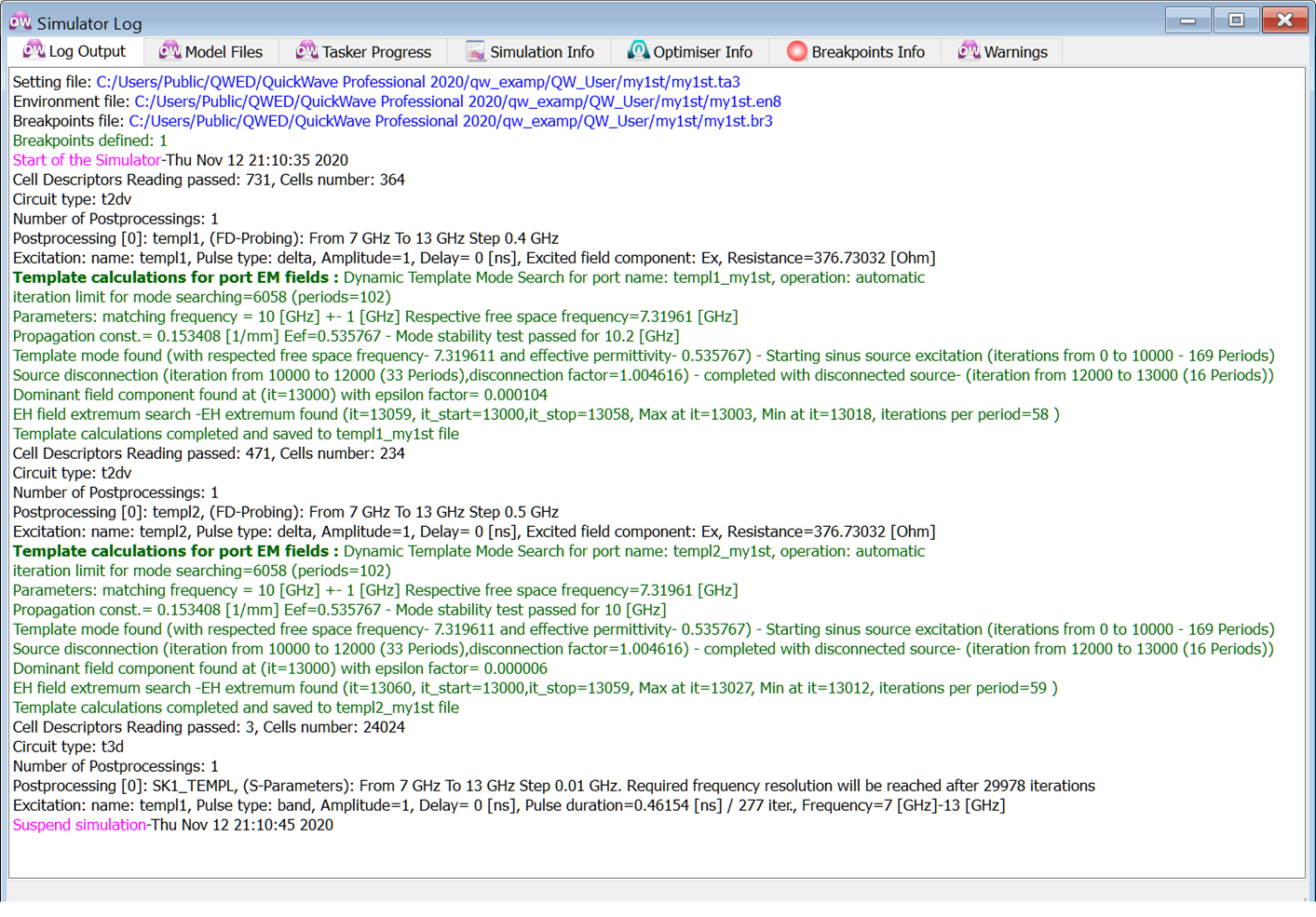Open the Model Files tab
The image size is (1316, 917).
[x=211, y=51]
